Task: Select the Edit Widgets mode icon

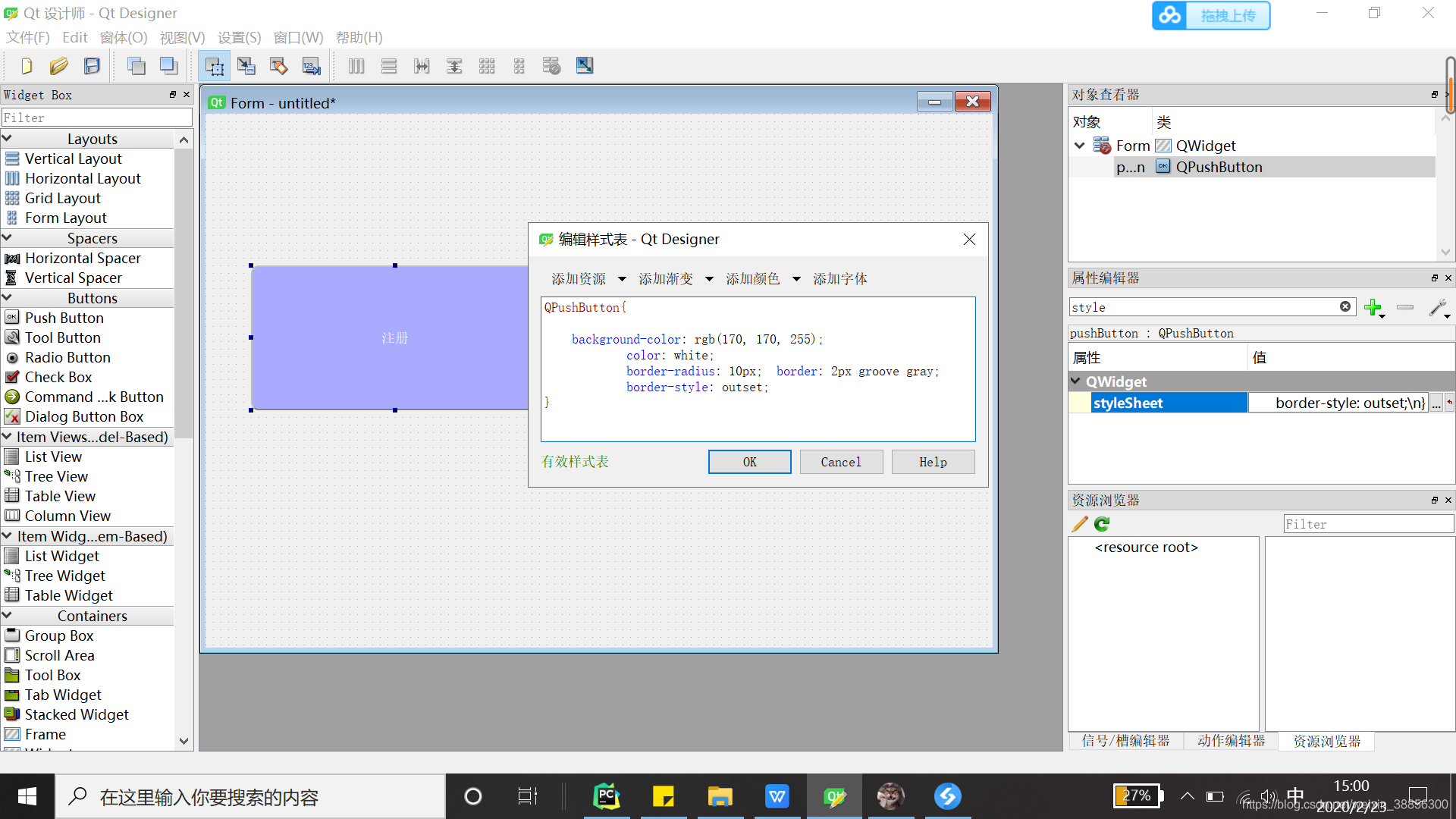Action: click(x=215, y=66)
